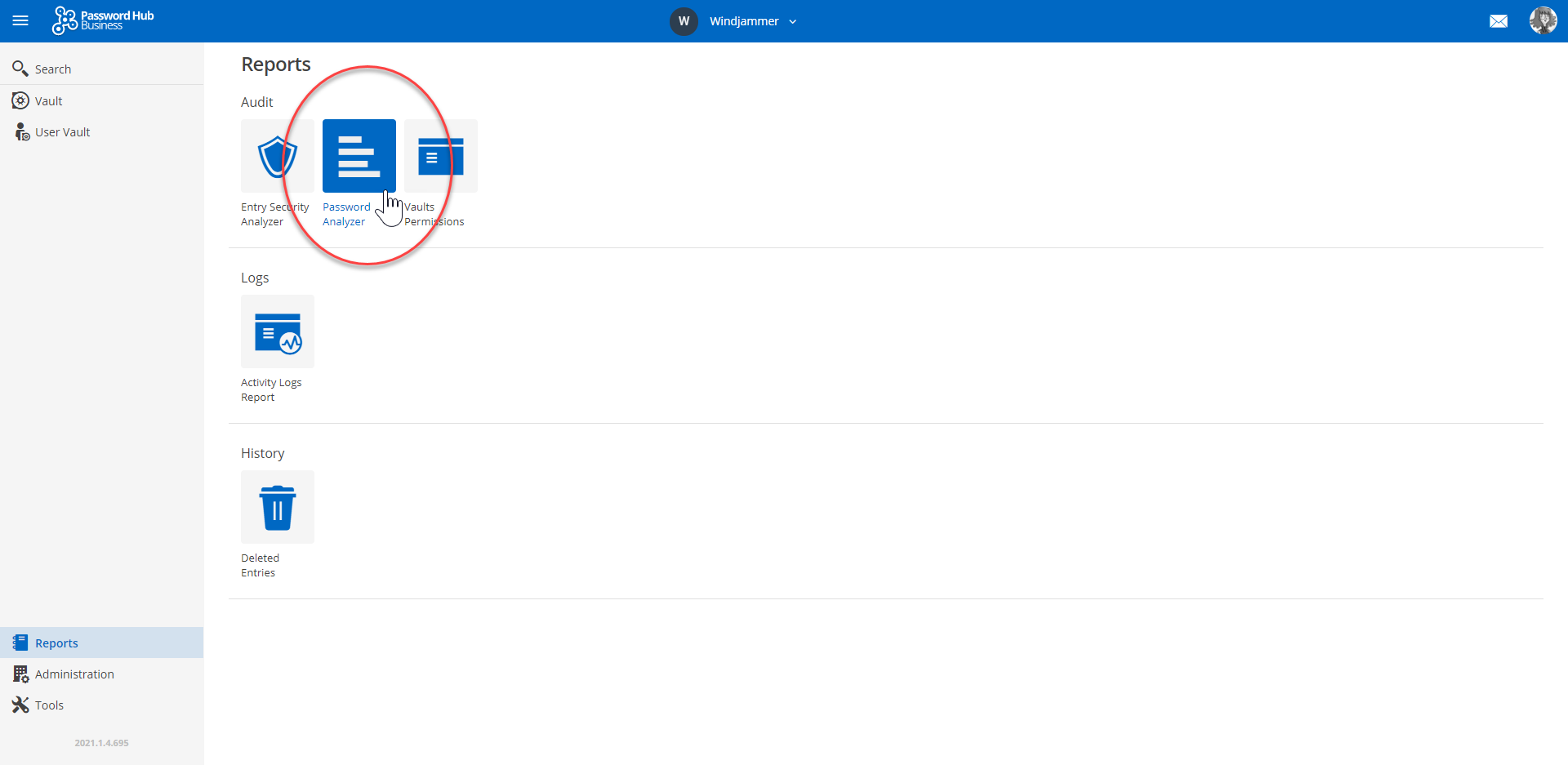Screen dimensions: 1568x765
Task: Open the Entry Security Analyzer report icon
Action: pos(277,156)
